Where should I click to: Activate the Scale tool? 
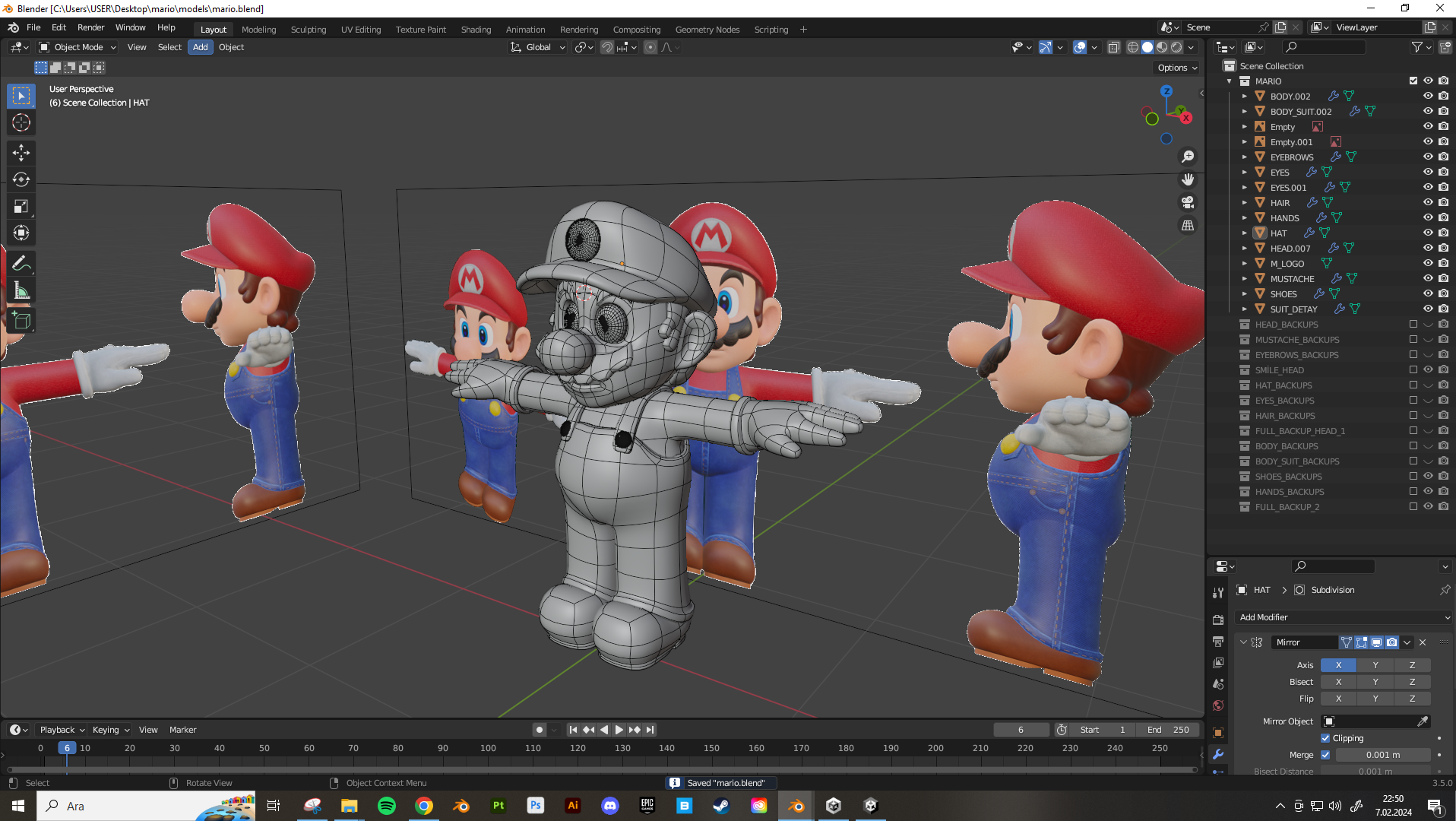point(21,206)
